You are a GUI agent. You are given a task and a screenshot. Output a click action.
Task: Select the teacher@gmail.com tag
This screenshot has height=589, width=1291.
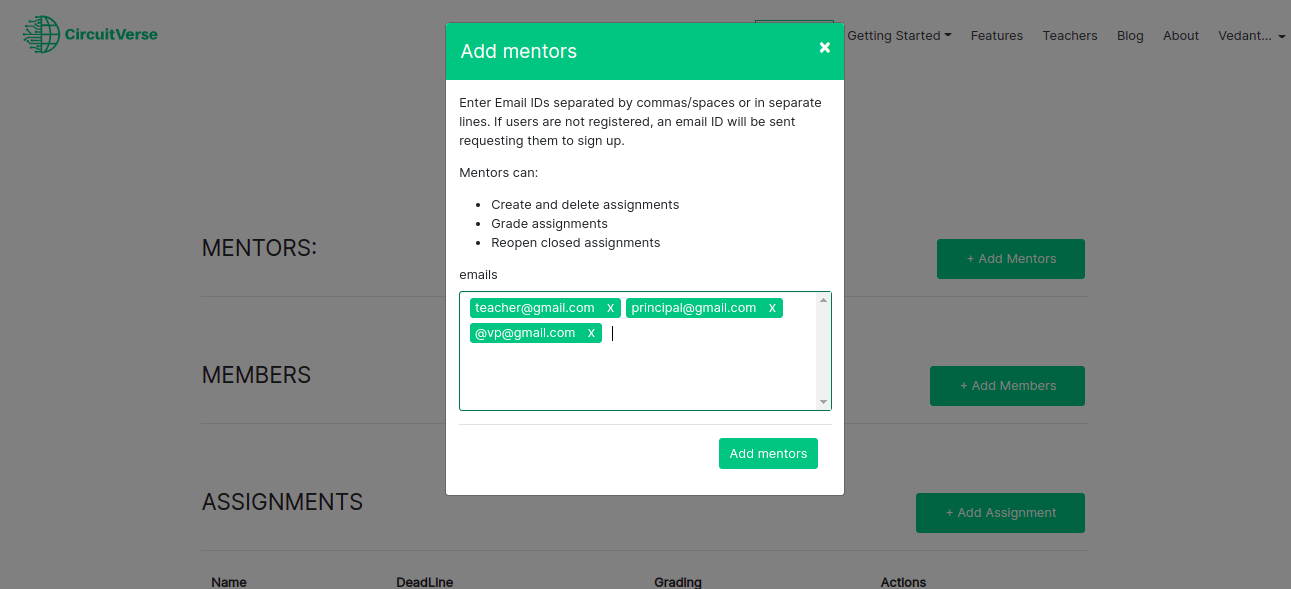click(x=535, y=308)
